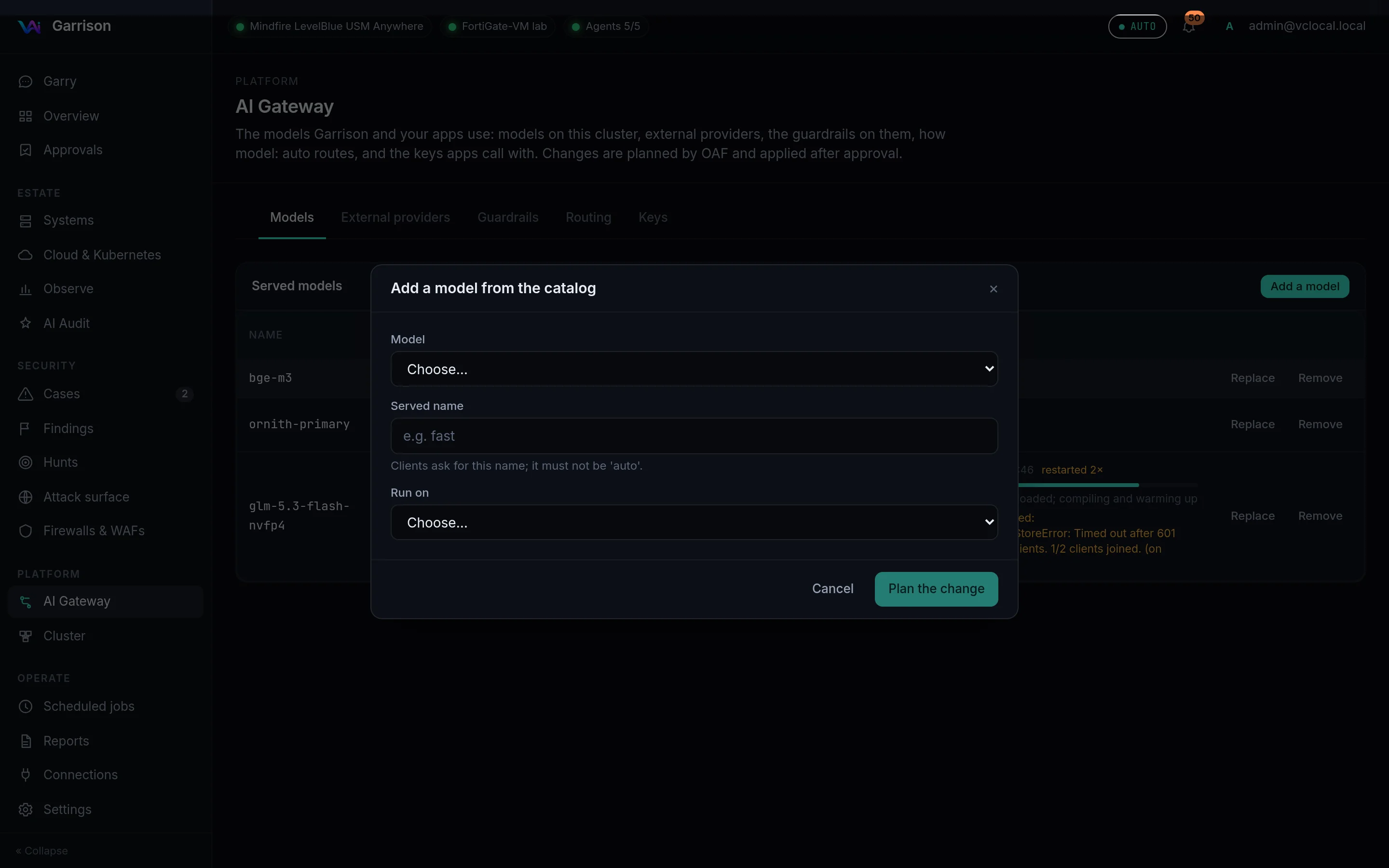This screenshot has height=868, width=1389.
Task: Click the Firewalls & WAFs shield icon
Action: [x=25, y=531]
